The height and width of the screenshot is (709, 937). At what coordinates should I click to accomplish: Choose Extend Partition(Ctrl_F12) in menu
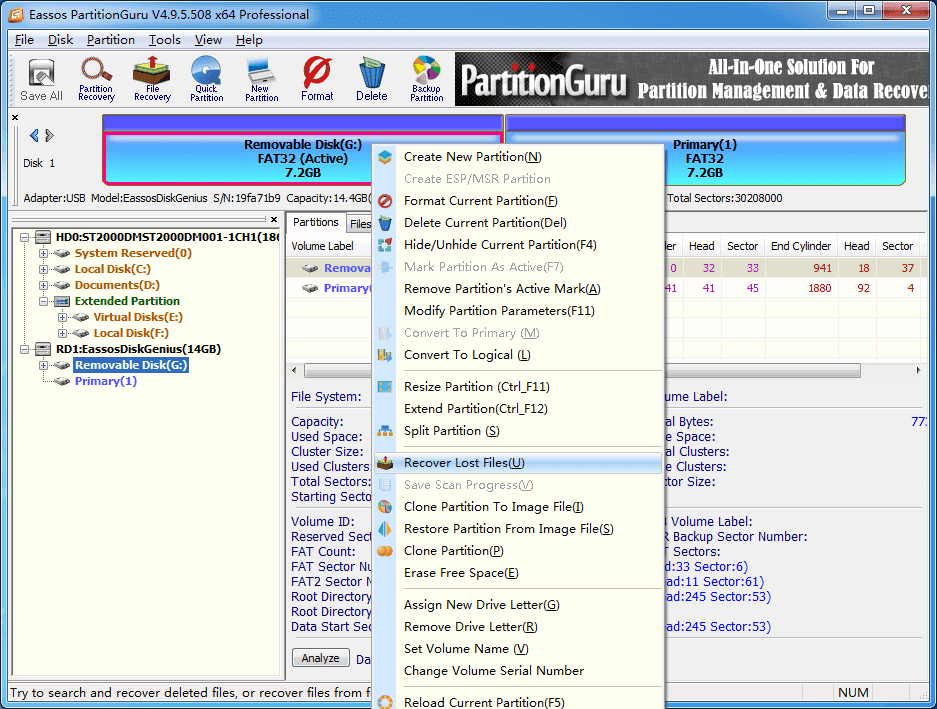[519, 409]
